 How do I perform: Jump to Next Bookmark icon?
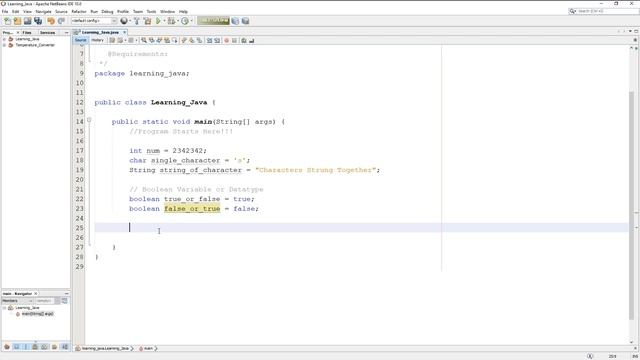(191, 40)
